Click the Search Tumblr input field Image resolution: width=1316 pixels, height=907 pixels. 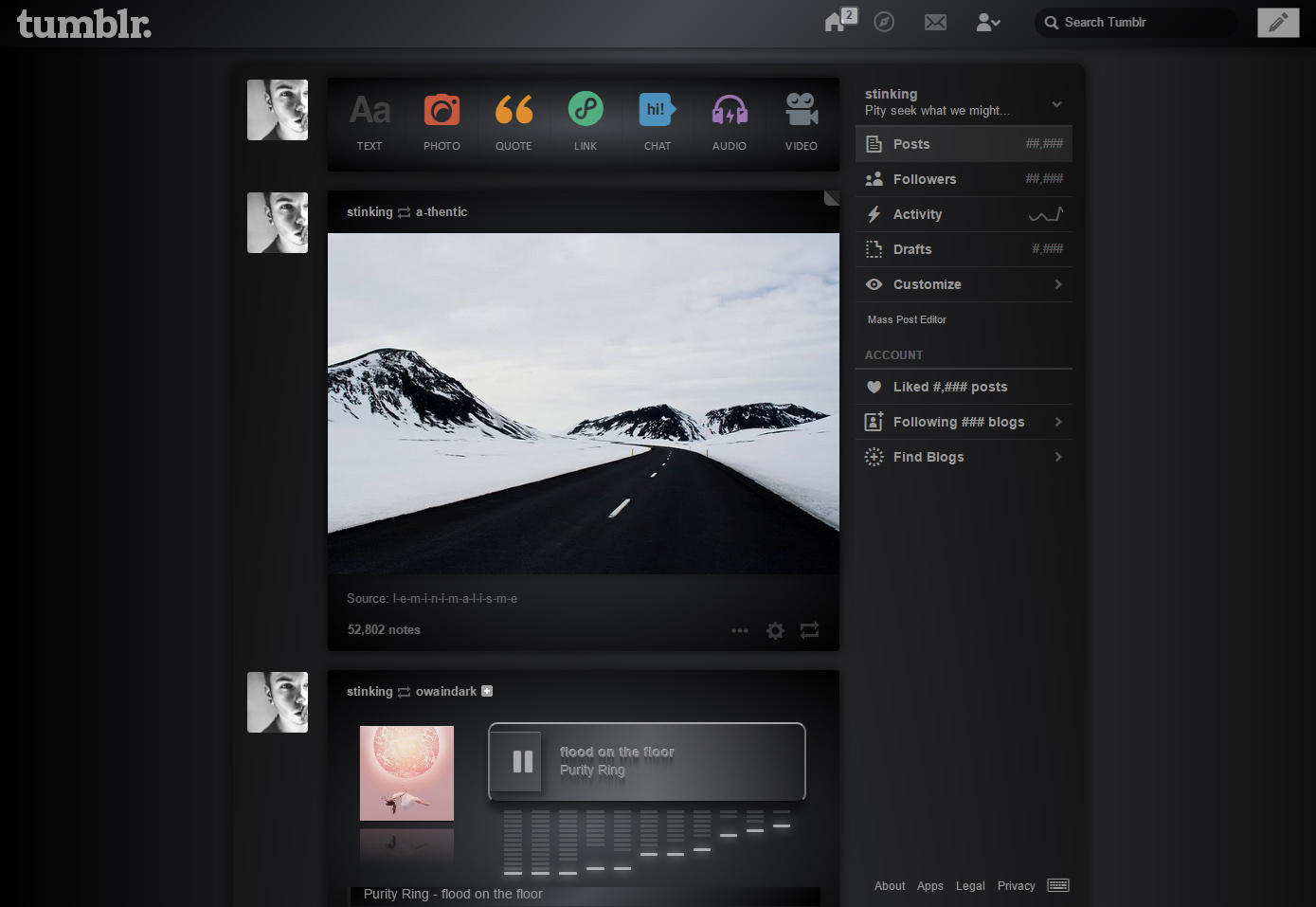pyautogui.click(x=1135, y=22)
